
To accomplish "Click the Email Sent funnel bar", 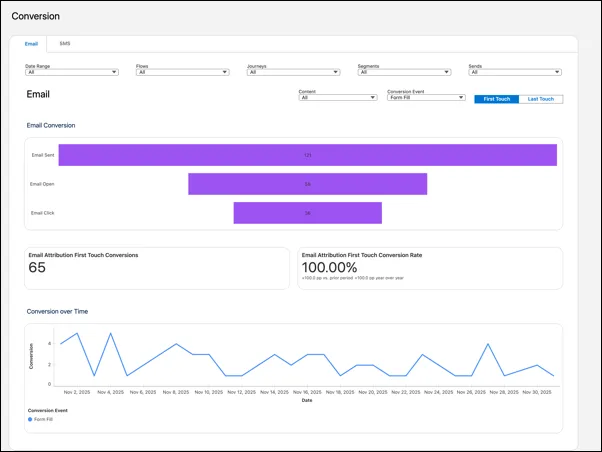I will point(307,155).
